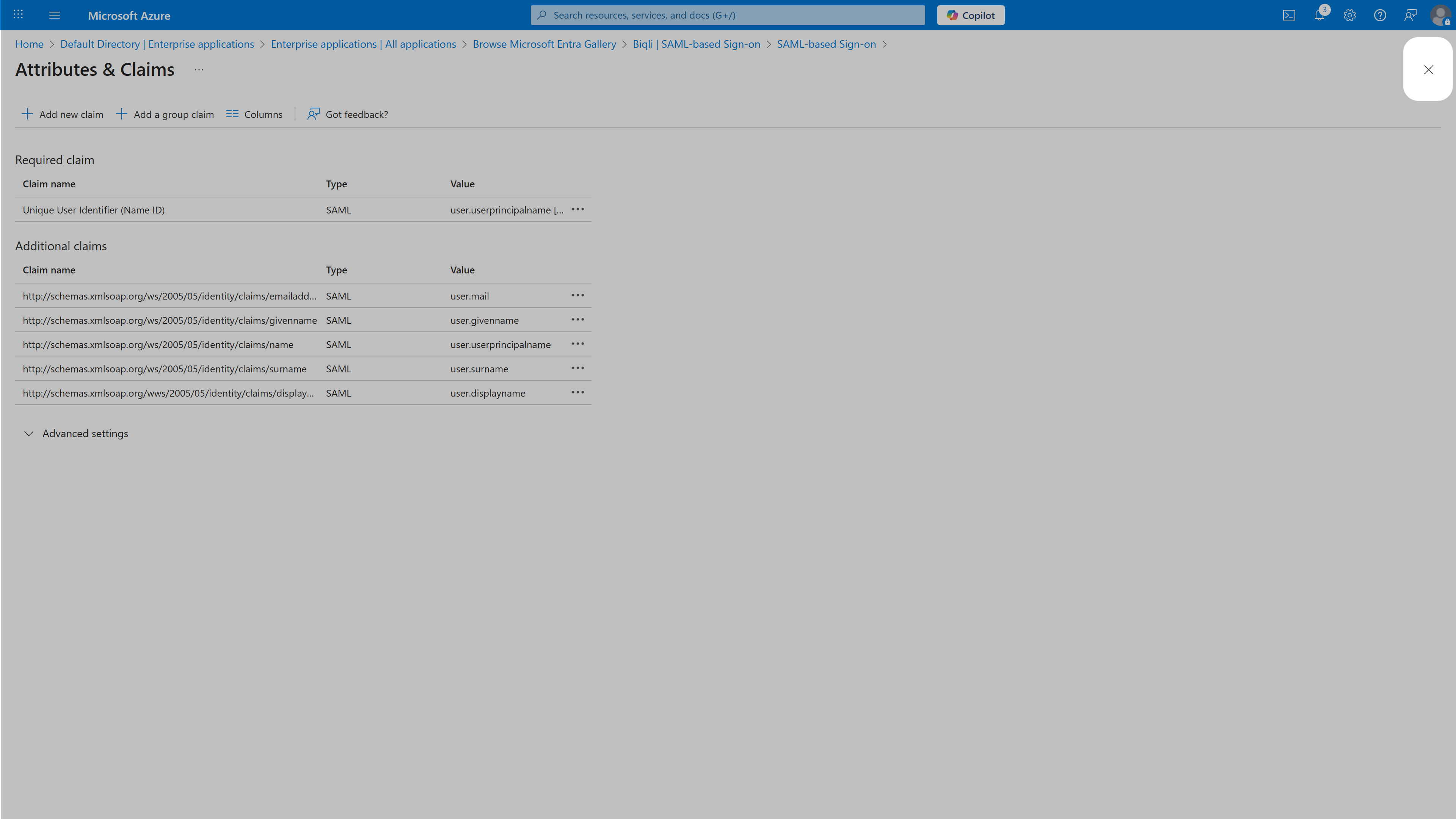Open the ellipsis next to Attributes & Claims title
This screenshot has width=1456, height=819.
coord(199,69)
